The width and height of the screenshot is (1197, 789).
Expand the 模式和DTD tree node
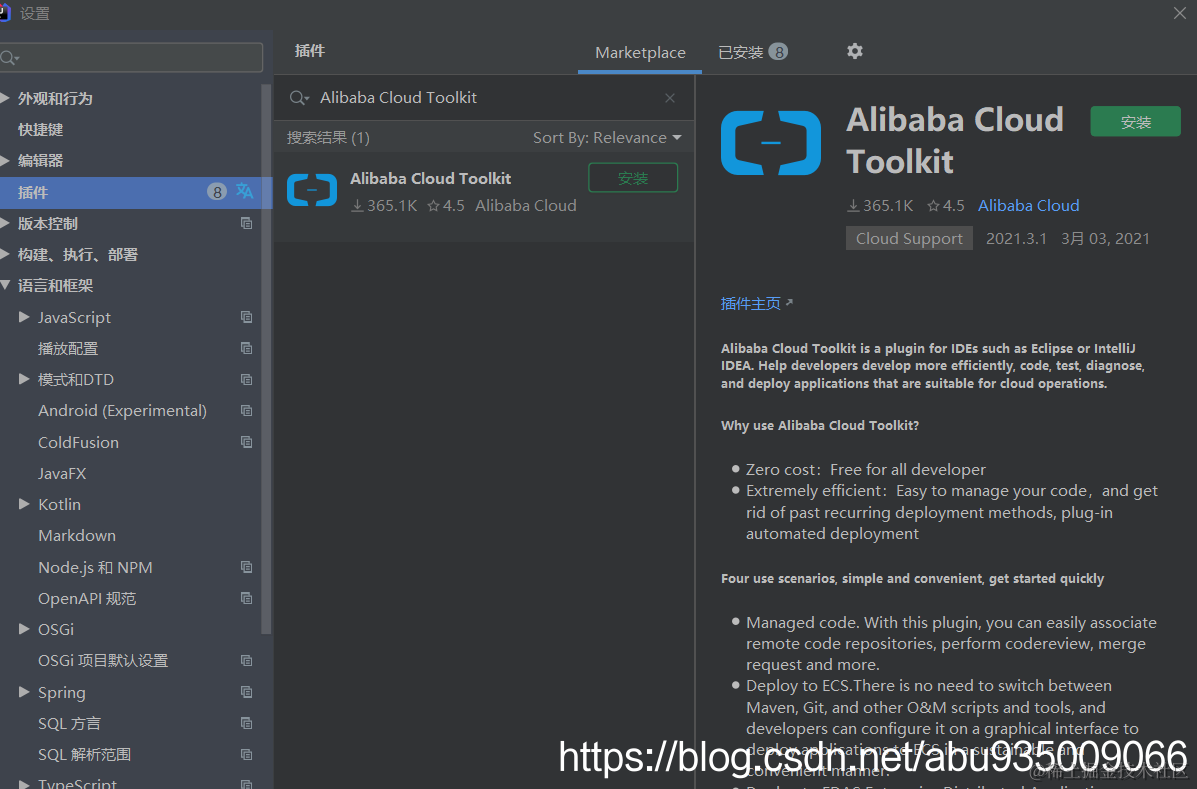[x=24, y=379]
